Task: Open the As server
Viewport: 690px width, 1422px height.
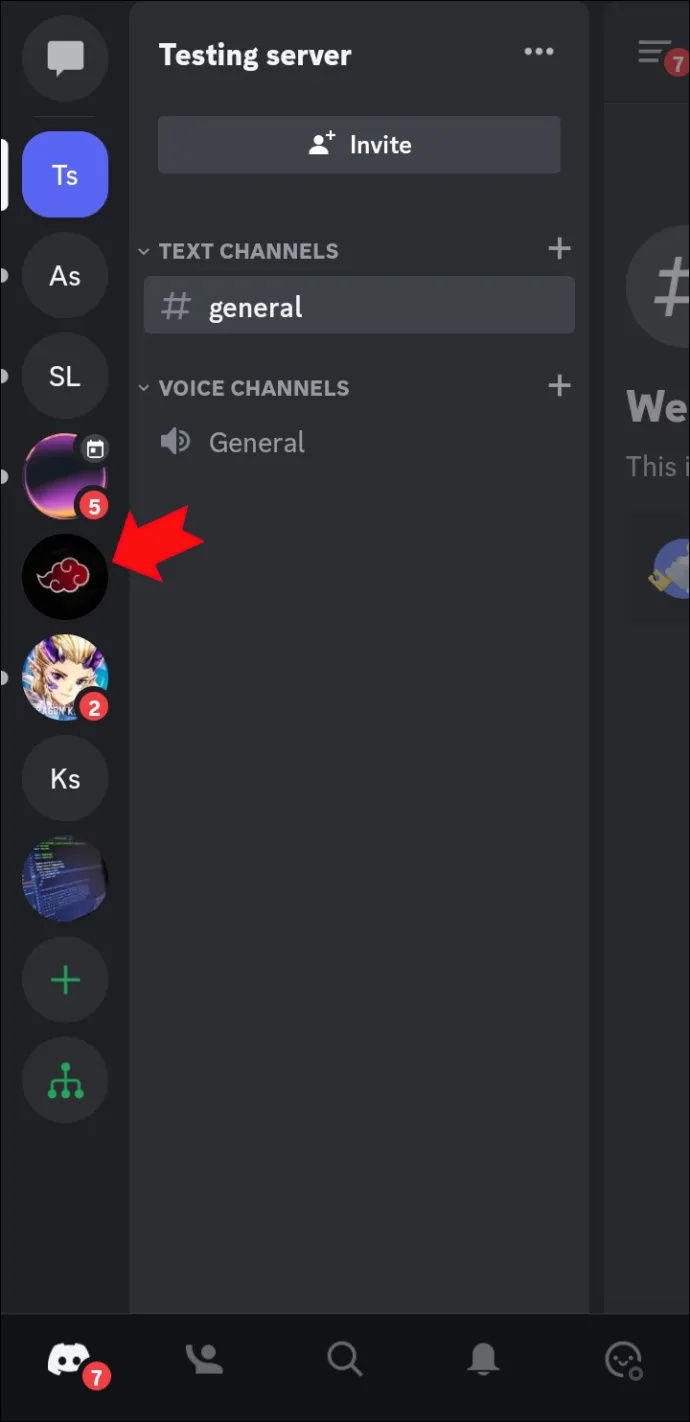Action: click(65, 276)
